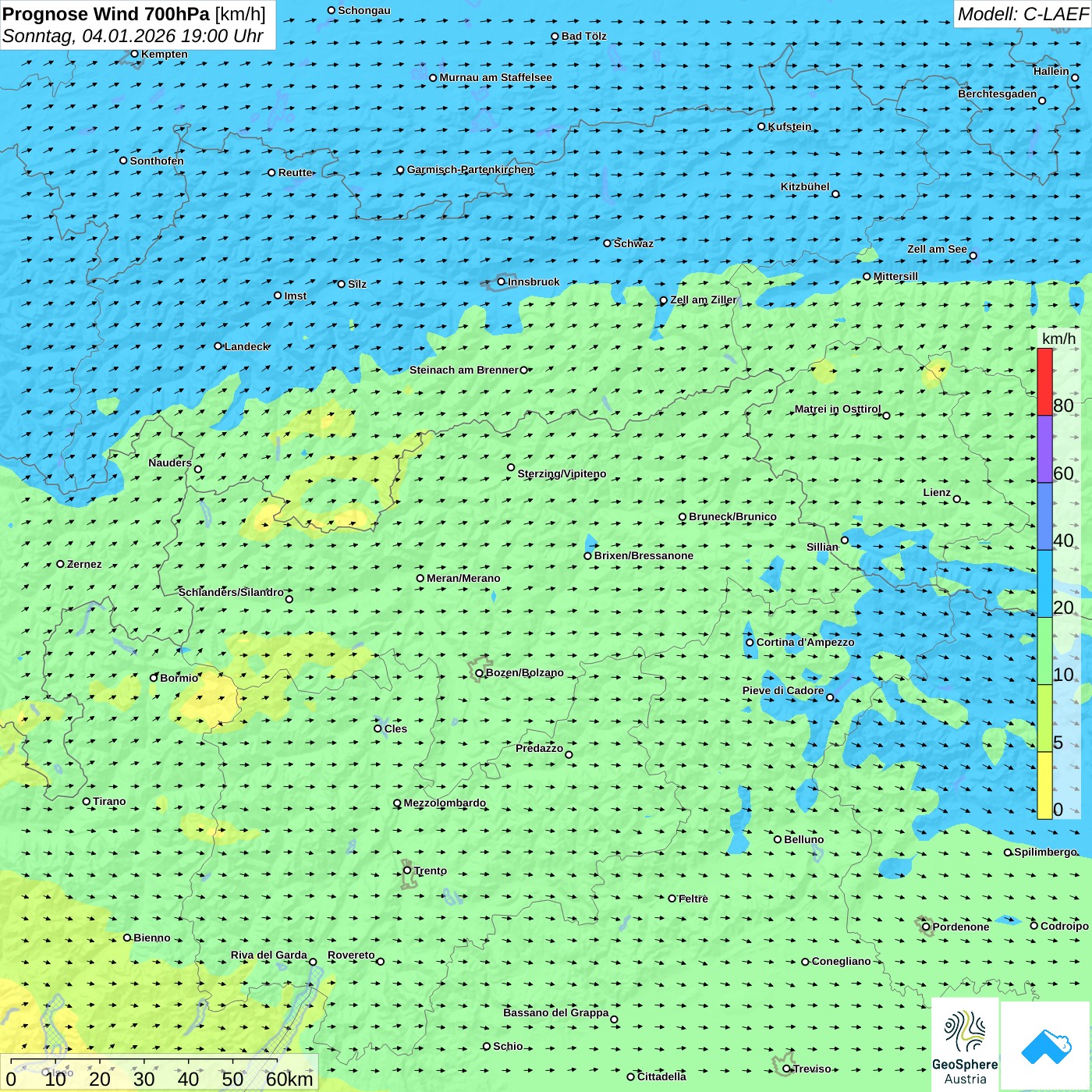Click the Bormio location marker
The height and width of the screenshot is (1092, 1092).
(x=154, y=678)
